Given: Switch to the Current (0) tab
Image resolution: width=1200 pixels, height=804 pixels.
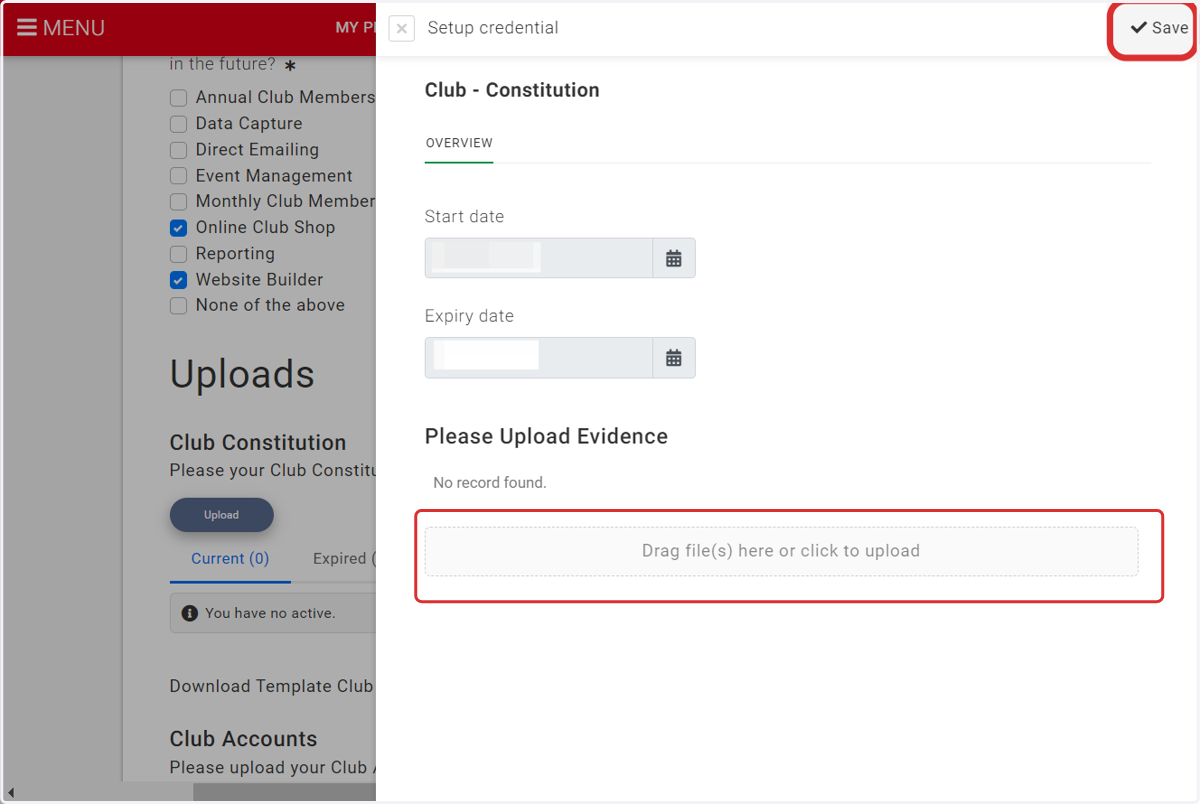Looking at the screenshot, I should point(230,559).
